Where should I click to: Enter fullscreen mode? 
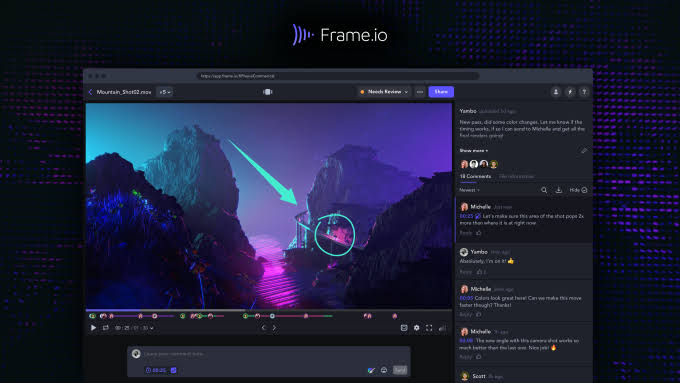click(429, 328)
